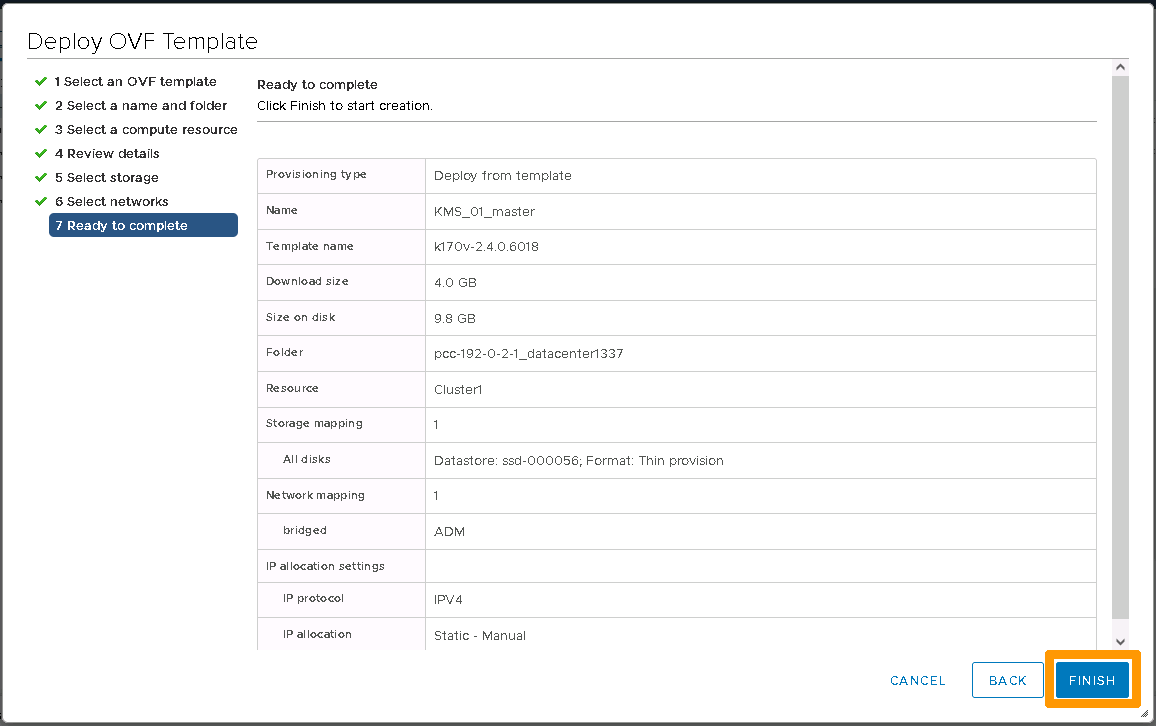The width and height of the screenshot is (1156, 726).
Task: Jump to step 4 Review details
Action: 107,153
